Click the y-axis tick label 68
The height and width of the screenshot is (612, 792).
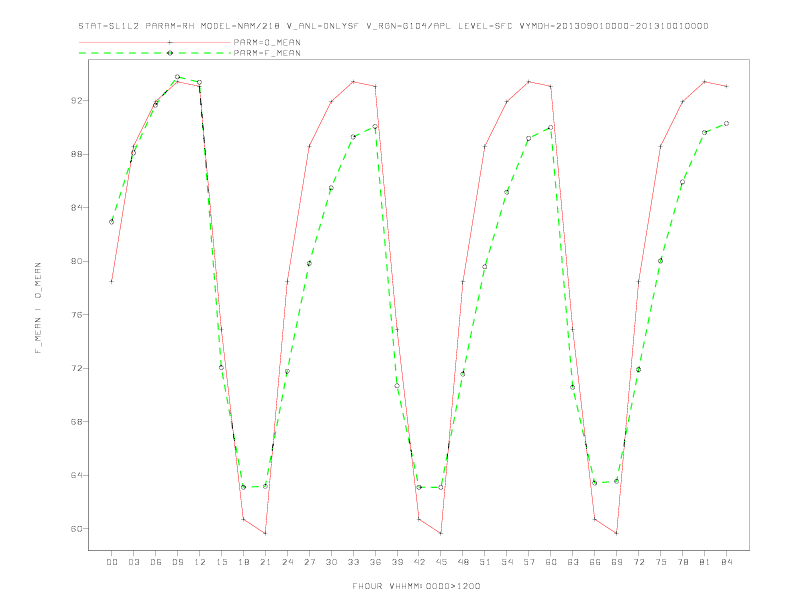click(76, 422)
